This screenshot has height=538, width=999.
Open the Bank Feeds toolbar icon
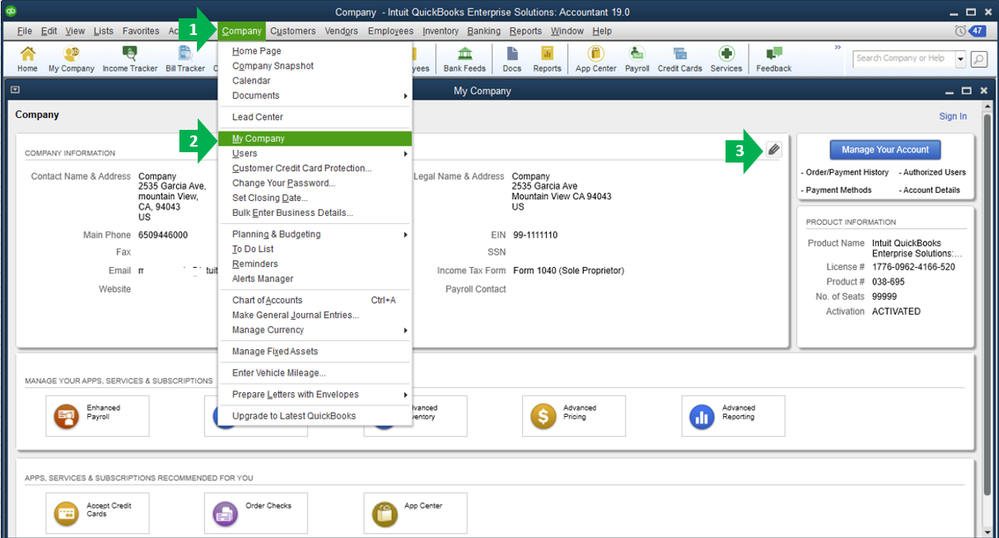464,59
